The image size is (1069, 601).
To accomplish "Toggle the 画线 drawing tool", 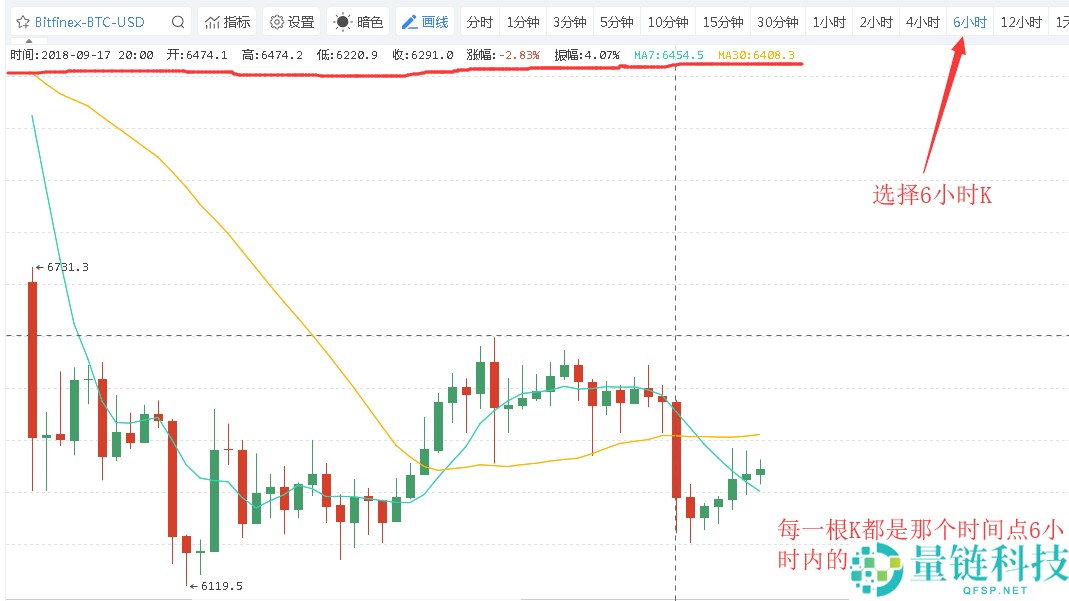I will 425,22.
